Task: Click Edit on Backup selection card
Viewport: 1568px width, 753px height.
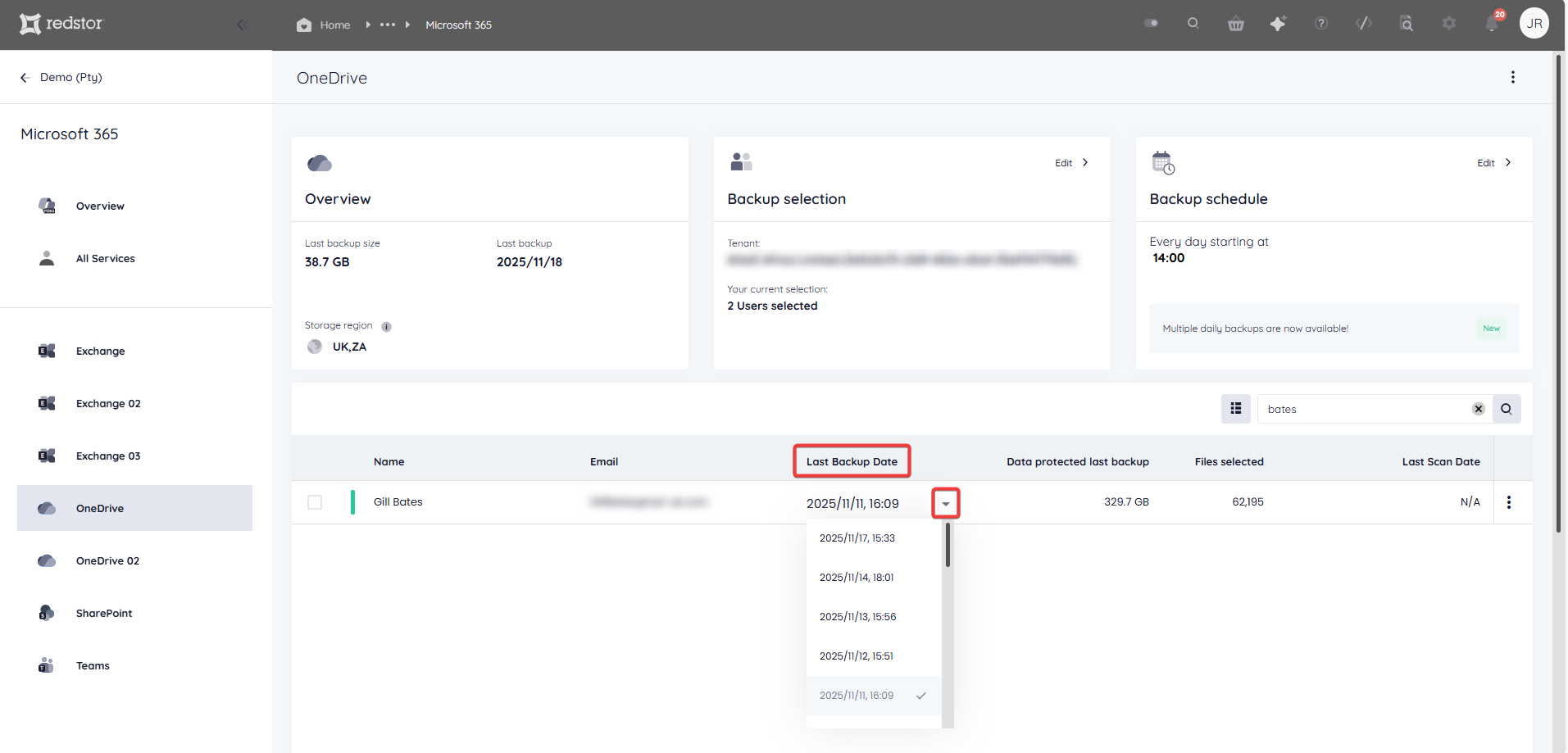Action: pyautogui.click(x=1072, y=163)
